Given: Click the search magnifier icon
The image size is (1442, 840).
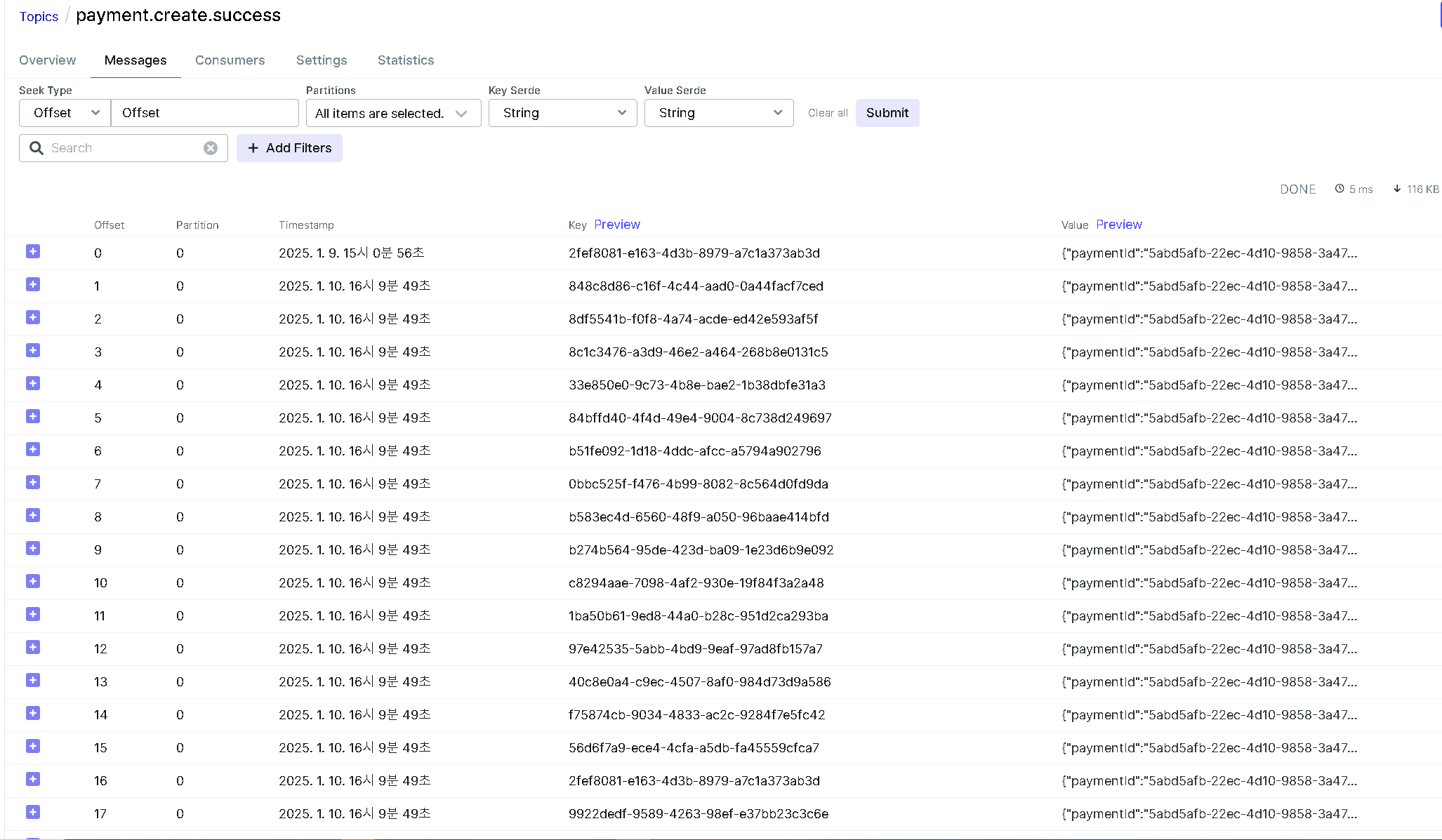Looking at the screenshot, I should coord(37,148).
